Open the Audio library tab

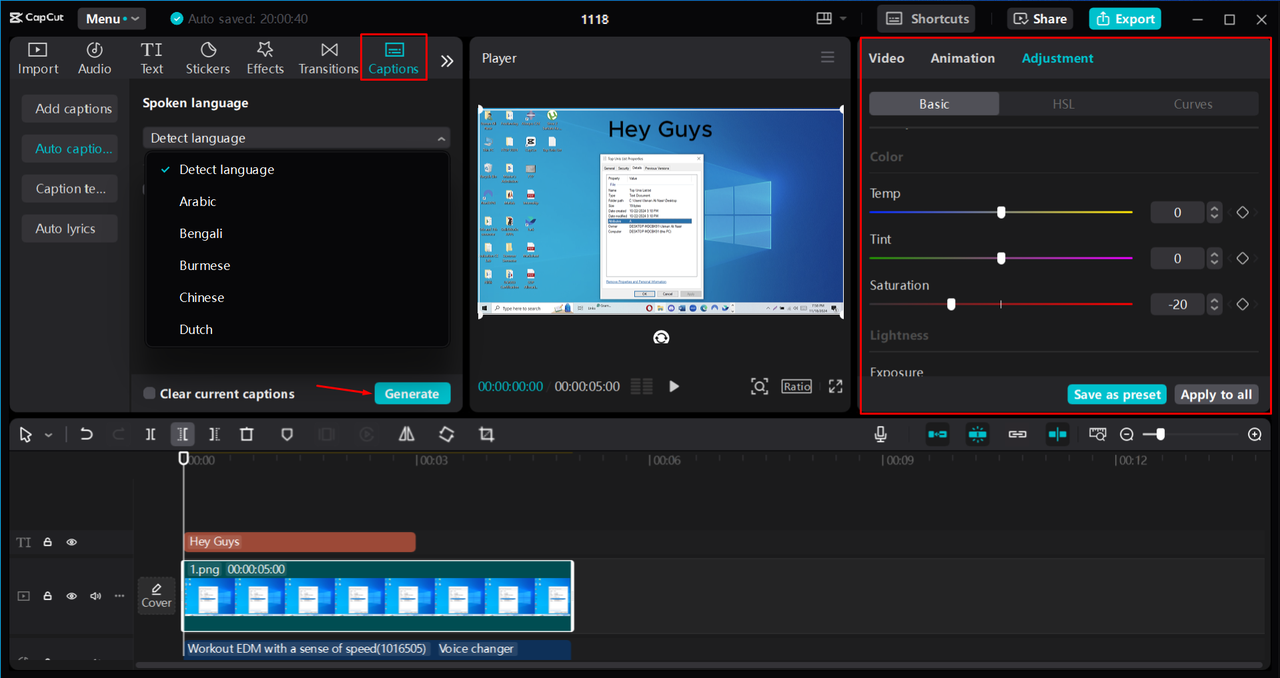tap(95, 58)
